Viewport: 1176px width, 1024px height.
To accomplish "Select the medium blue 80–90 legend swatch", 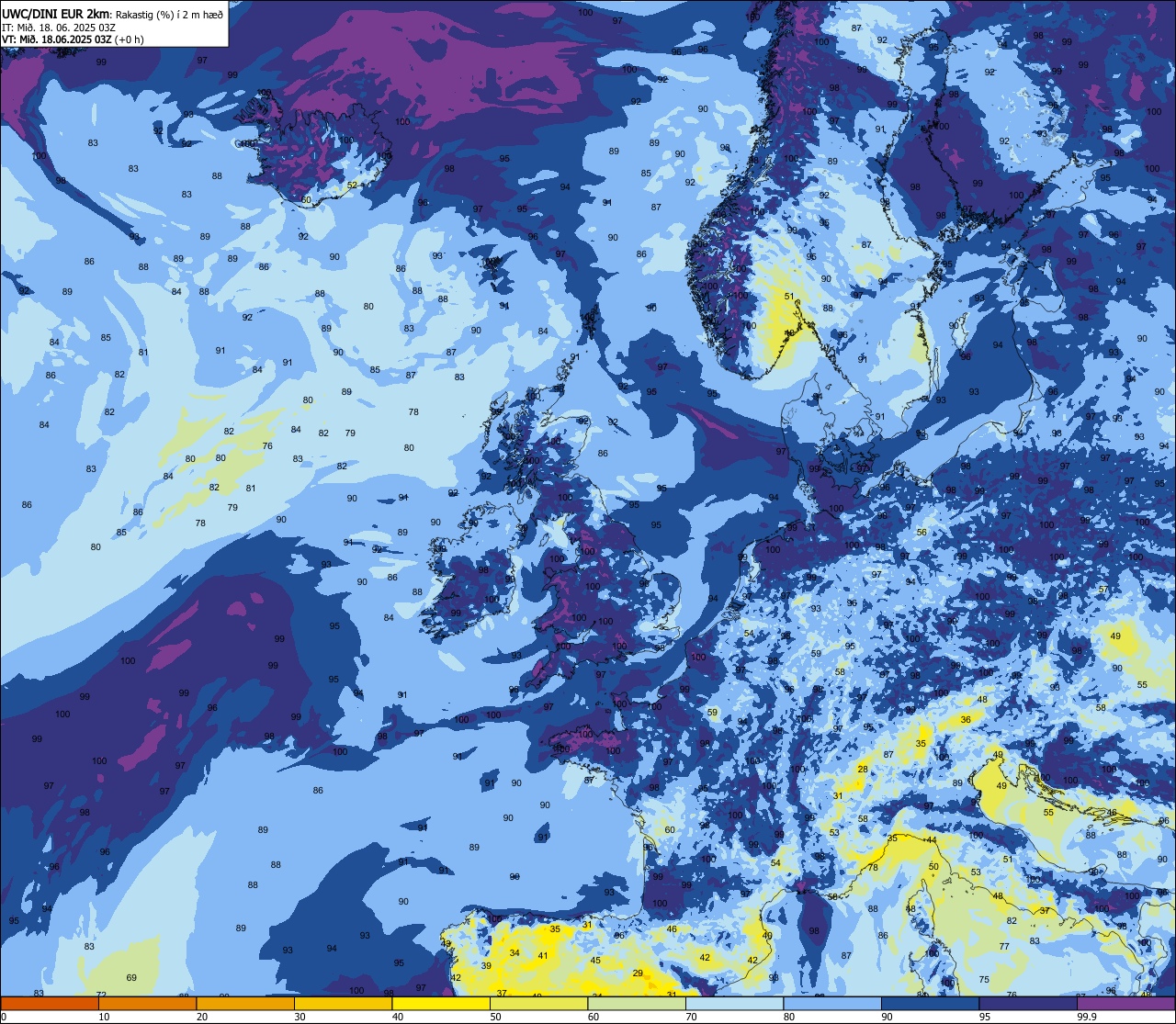I will [x=832, y=1004].
